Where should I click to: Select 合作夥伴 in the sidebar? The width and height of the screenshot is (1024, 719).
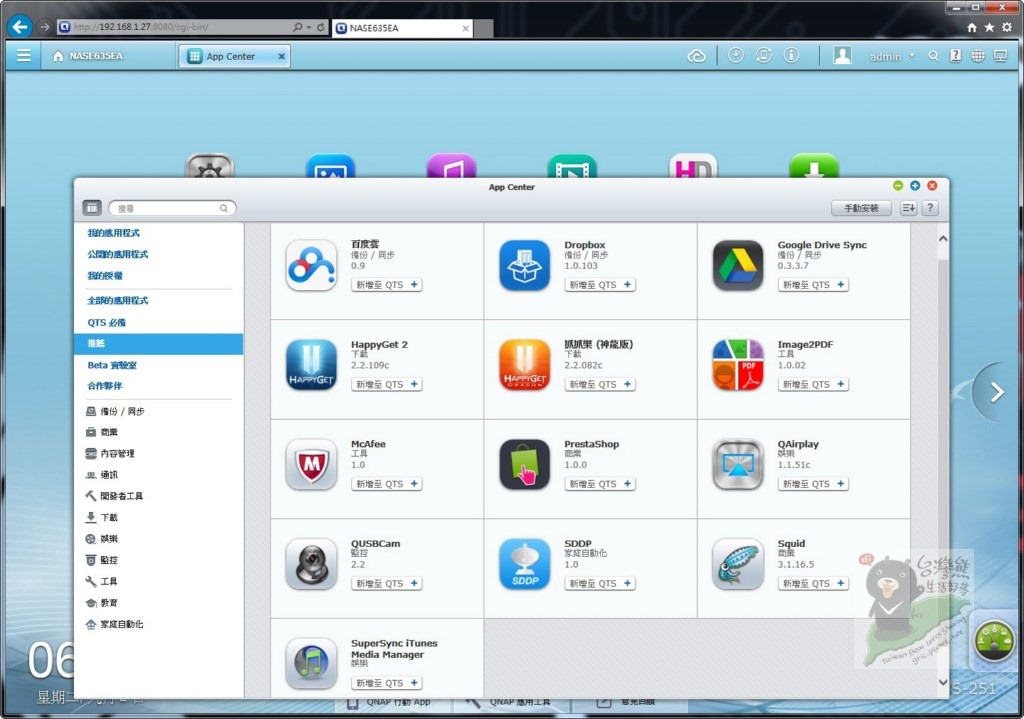tap(105, 386)
